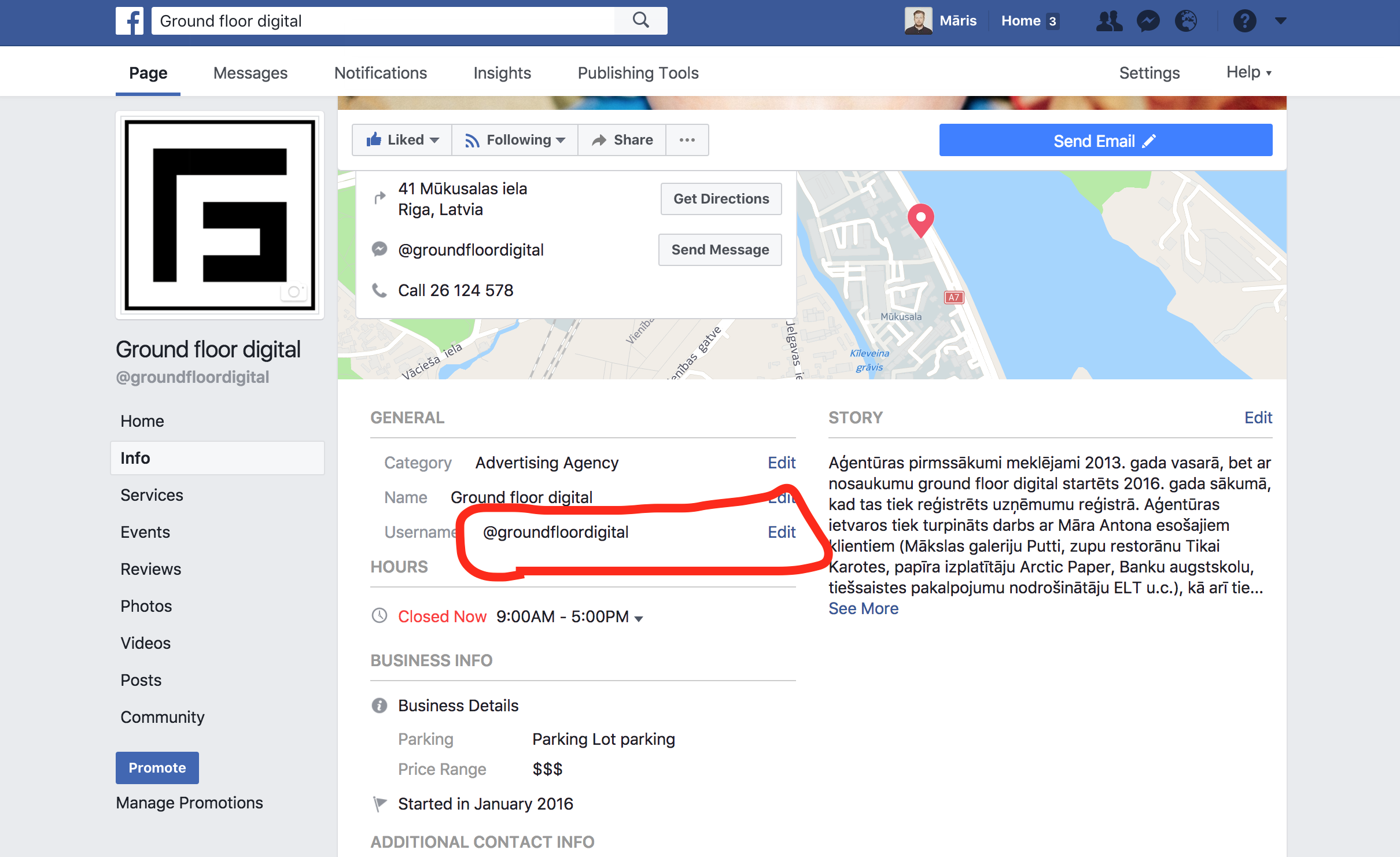The height and width of the screenshot is (857, 1400).
Task: Edit the Username field
Action: 782,532
